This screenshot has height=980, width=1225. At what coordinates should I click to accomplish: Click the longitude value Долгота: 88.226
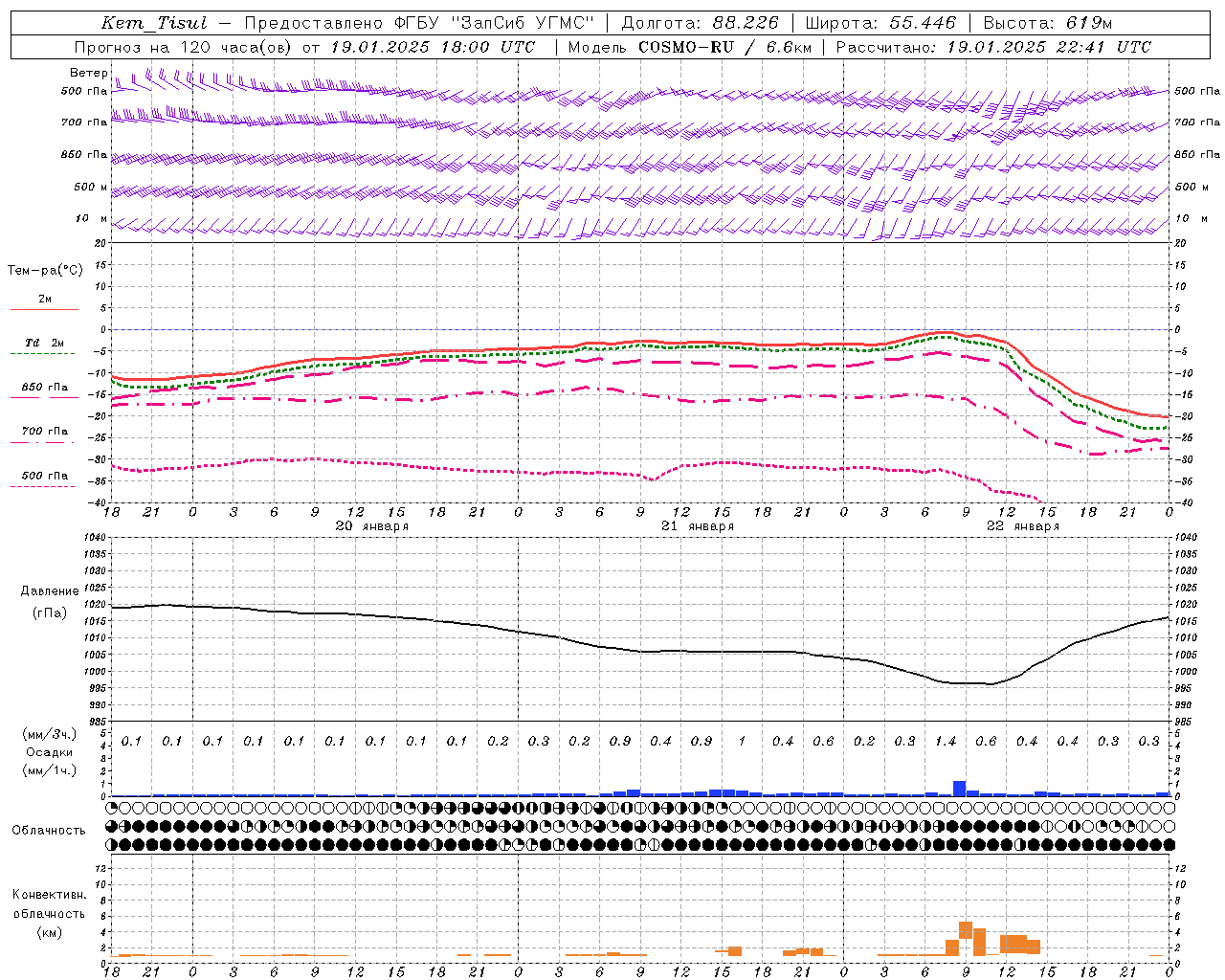tap(700, 23)
